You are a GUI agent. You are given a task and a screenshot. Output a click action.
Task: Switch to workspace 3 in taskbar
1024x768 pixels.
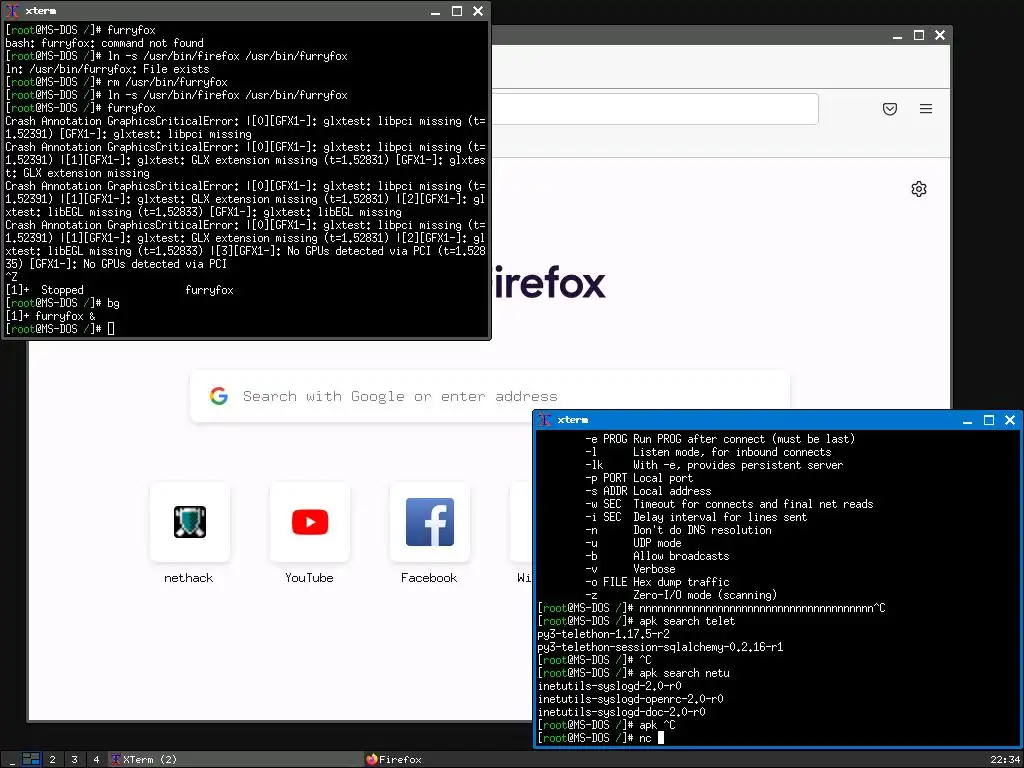coord(74,760)
